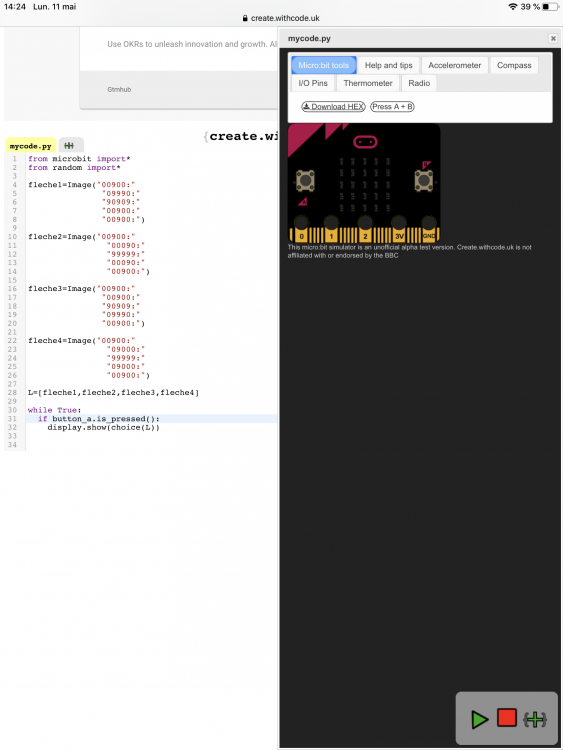
Task: Click the 14:24 clock in status bar
Action: (x=15, y=7)
